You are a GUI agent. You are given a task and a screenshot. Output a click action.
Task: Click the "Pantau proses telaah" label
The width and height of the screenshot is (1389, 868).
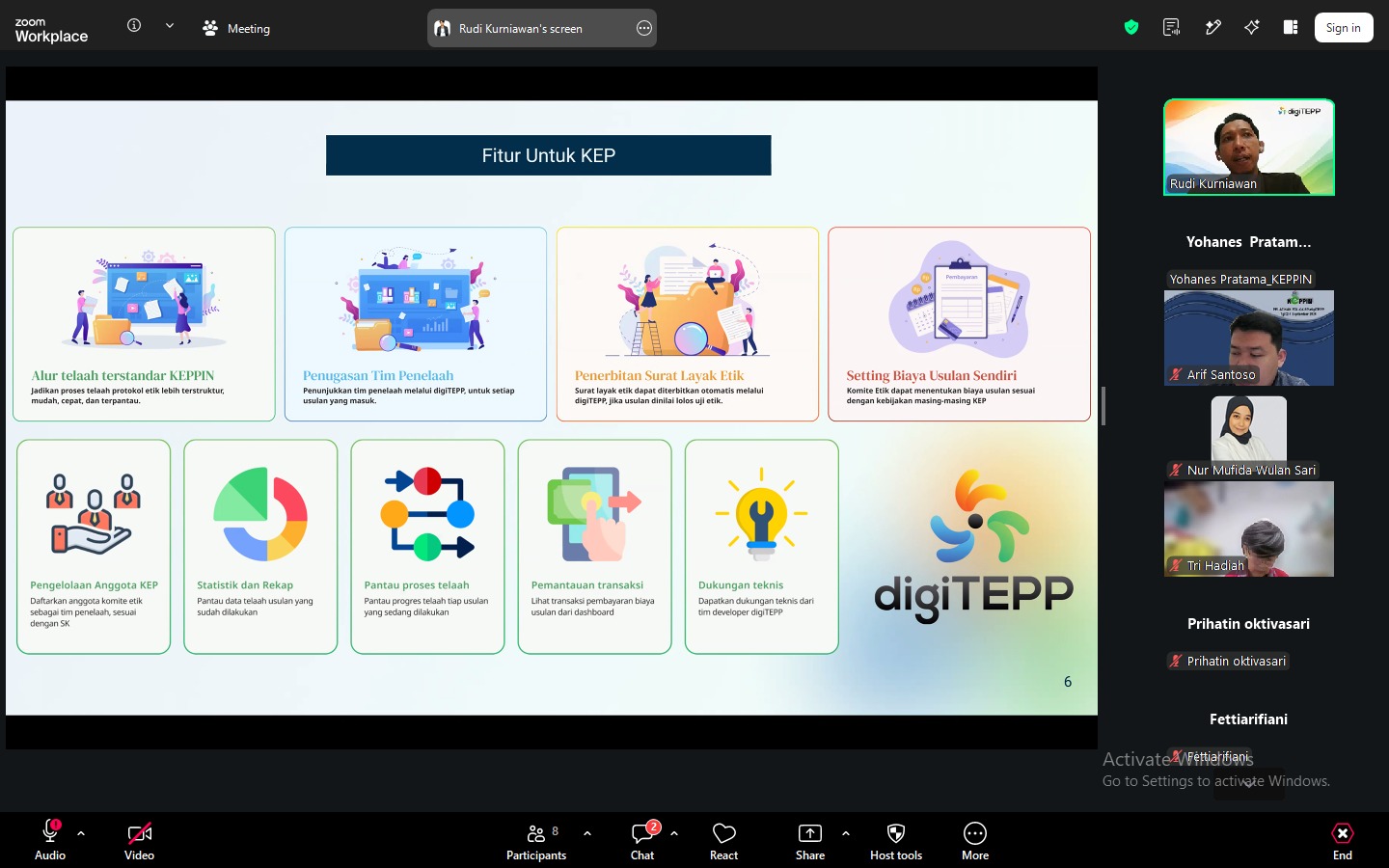click(417, 585)
